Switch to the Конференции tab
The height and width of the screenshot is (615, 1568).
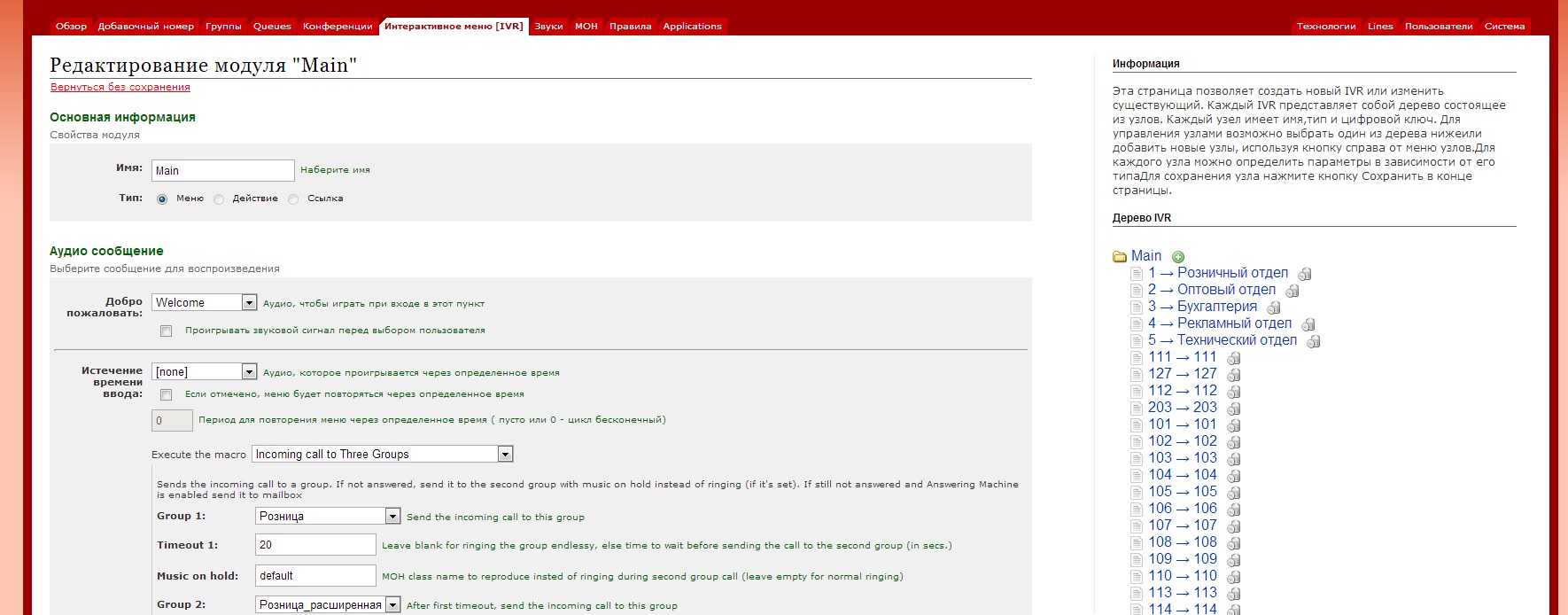tap(338, 26)
